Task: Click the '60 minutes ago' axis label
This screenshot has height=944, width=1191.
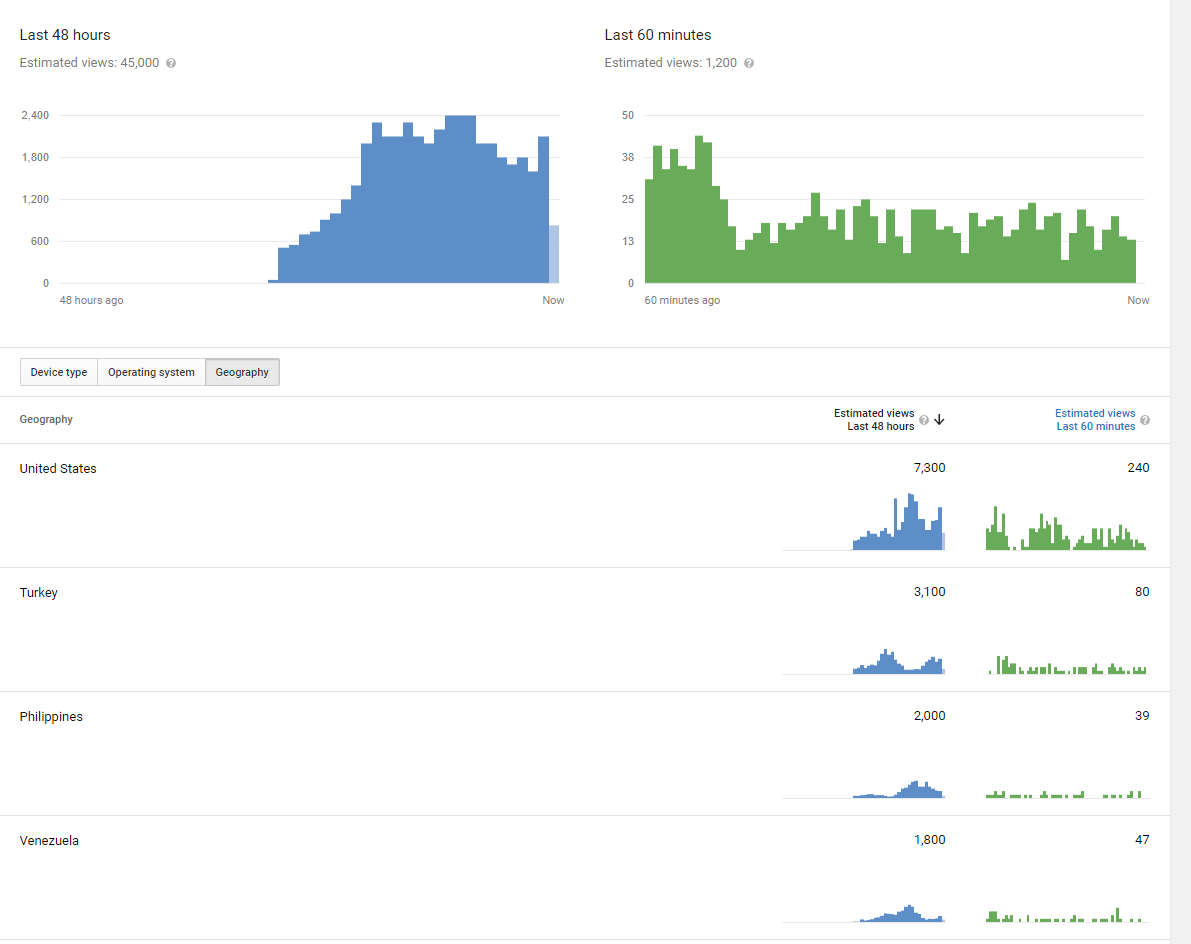Action: (682, 300)
